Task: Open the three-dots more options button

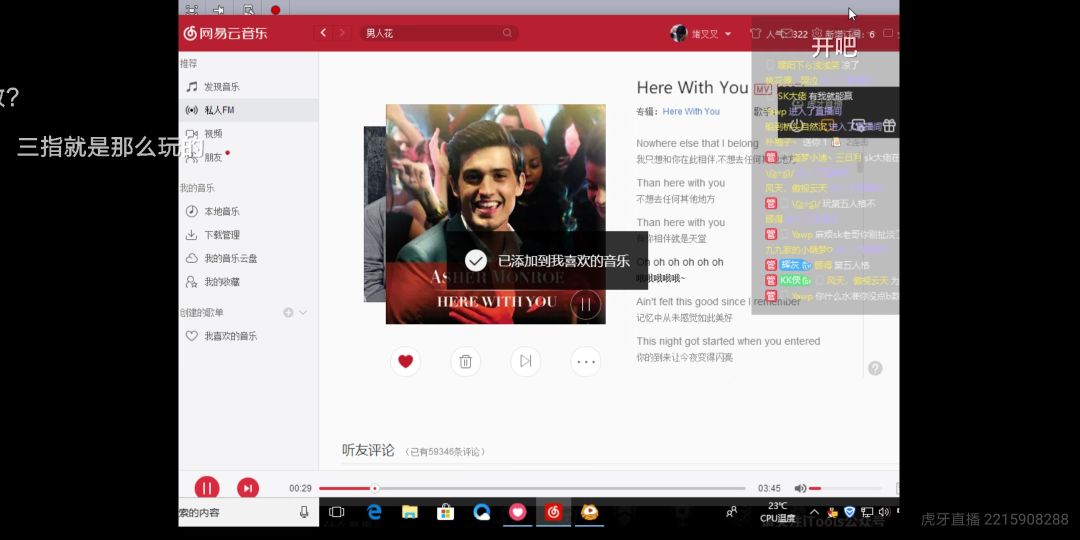Action: click(585, 361)
